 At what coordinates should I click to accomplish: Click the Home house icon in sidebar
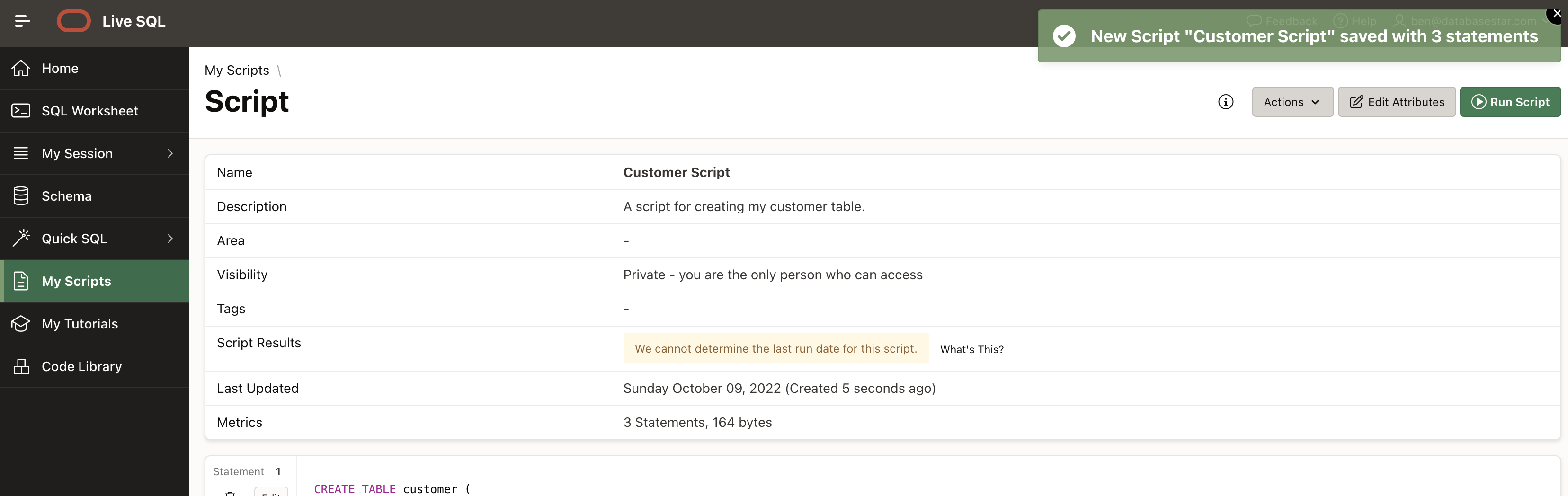21,68
